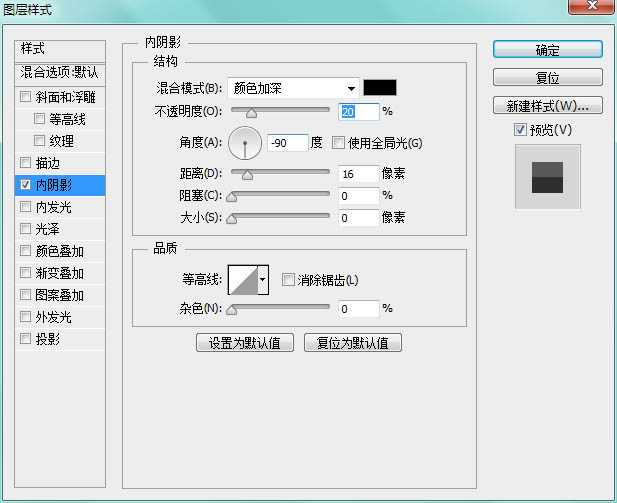Click 复位为默认值 button
The width and height of the screenshot is (617, 503).
pos(353,342)
